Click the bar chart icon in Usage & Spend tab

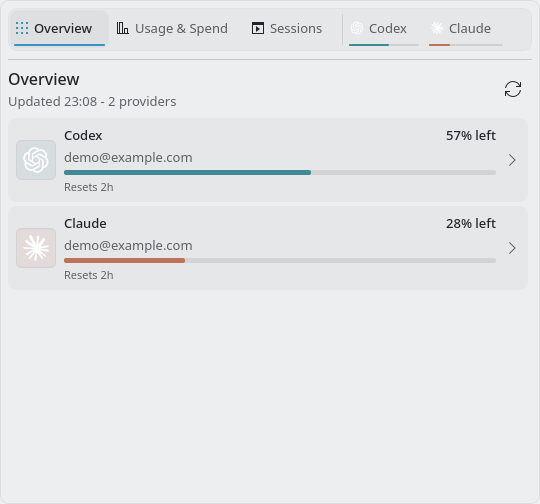click(123, 28)
